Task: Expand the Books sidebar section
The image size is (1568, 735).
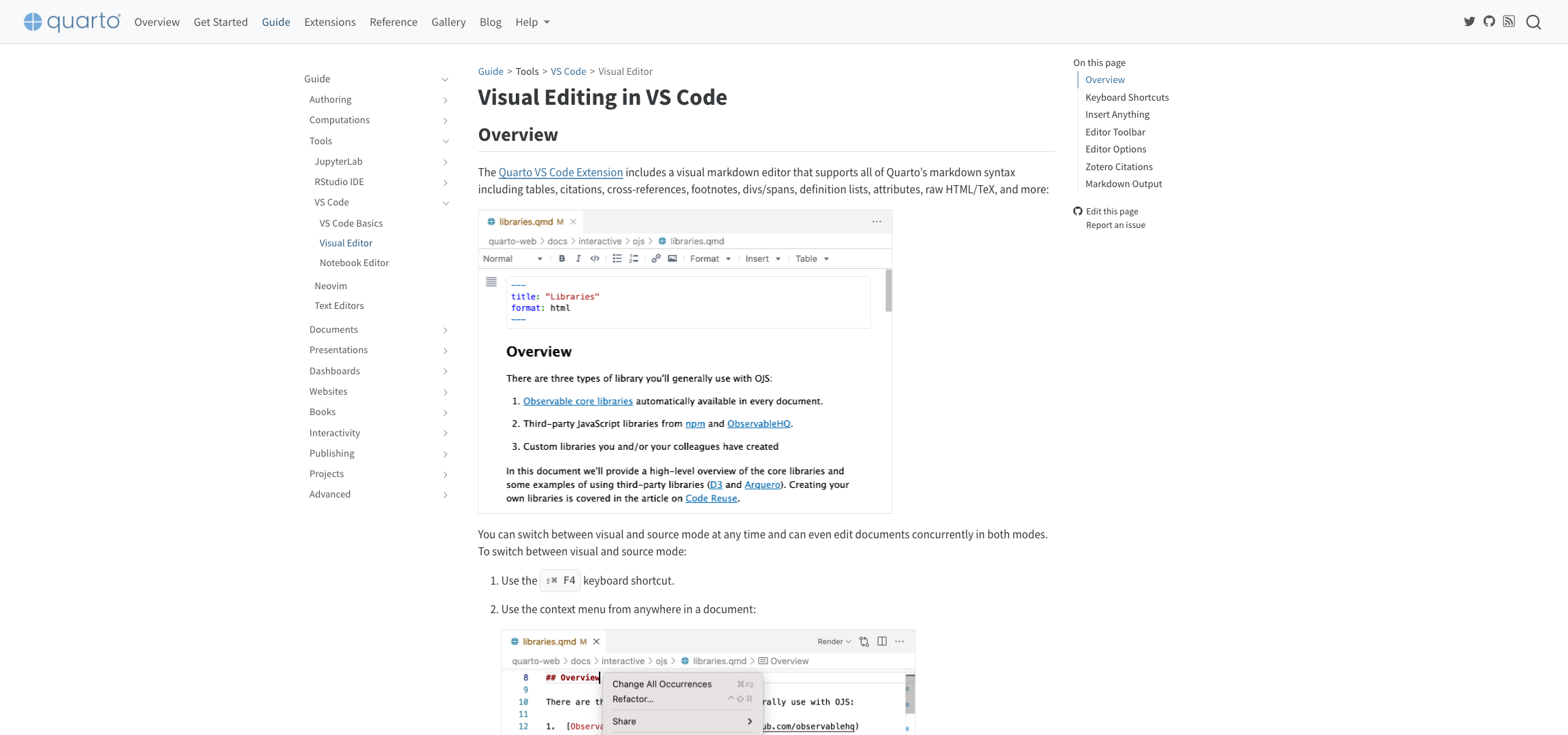Action: [445, 412]
